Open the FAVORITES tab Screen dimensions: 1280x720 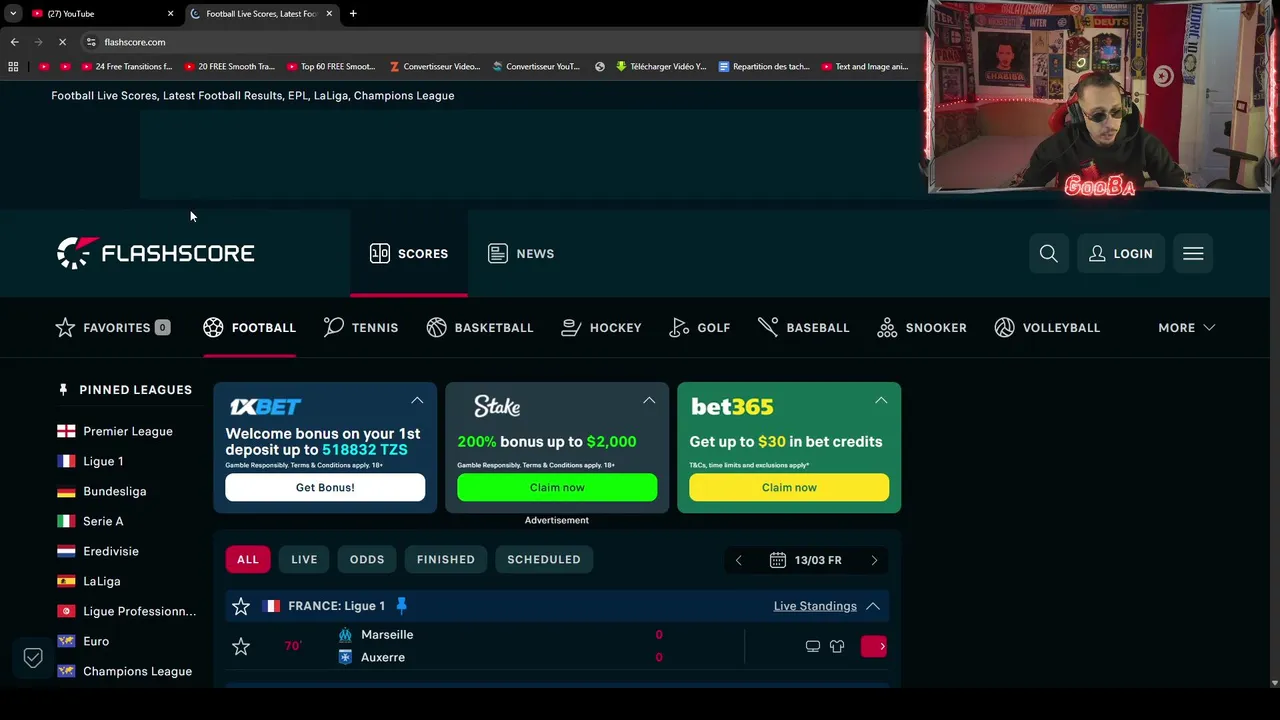click(x=113, y=328)
